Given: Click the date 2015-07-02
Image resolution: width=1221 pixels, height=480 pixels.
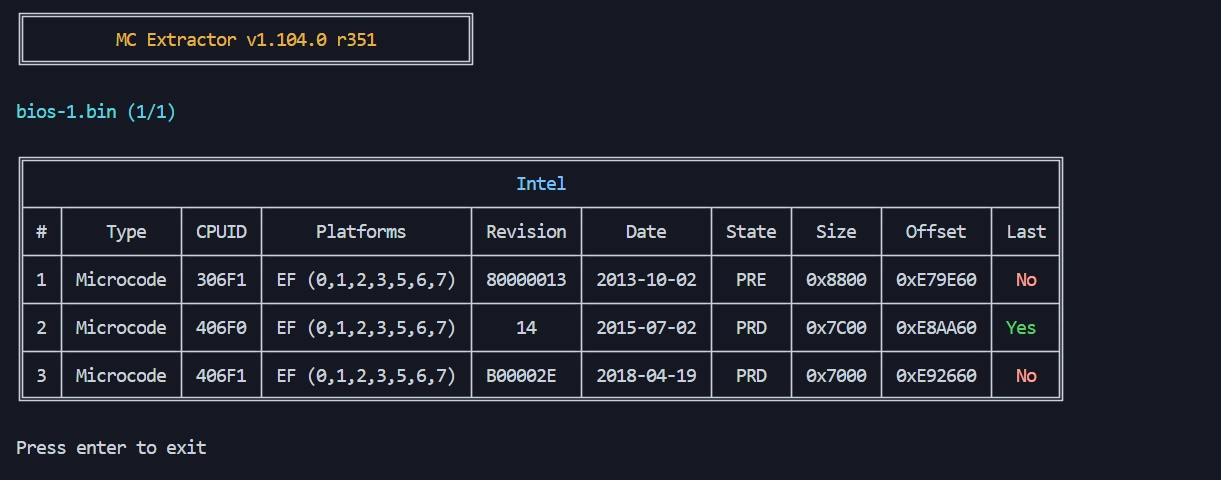Looking at the screenshot, I should (x=646, y=328).
